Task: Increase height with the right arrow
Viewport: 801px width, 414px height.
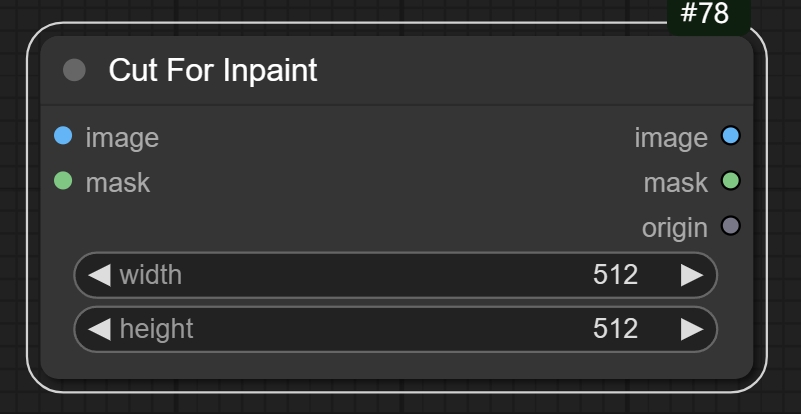Action: [691, 329]
